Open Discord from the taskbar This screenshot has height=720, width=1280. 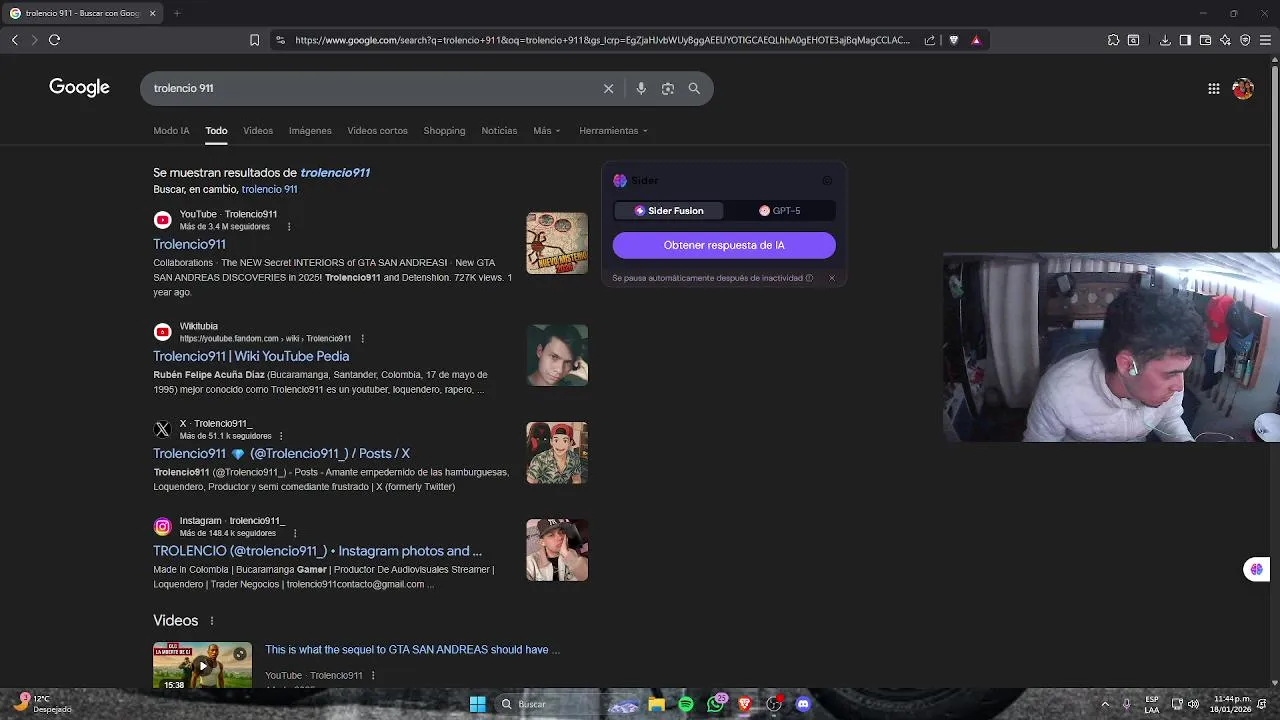click(x=802, y=704)
